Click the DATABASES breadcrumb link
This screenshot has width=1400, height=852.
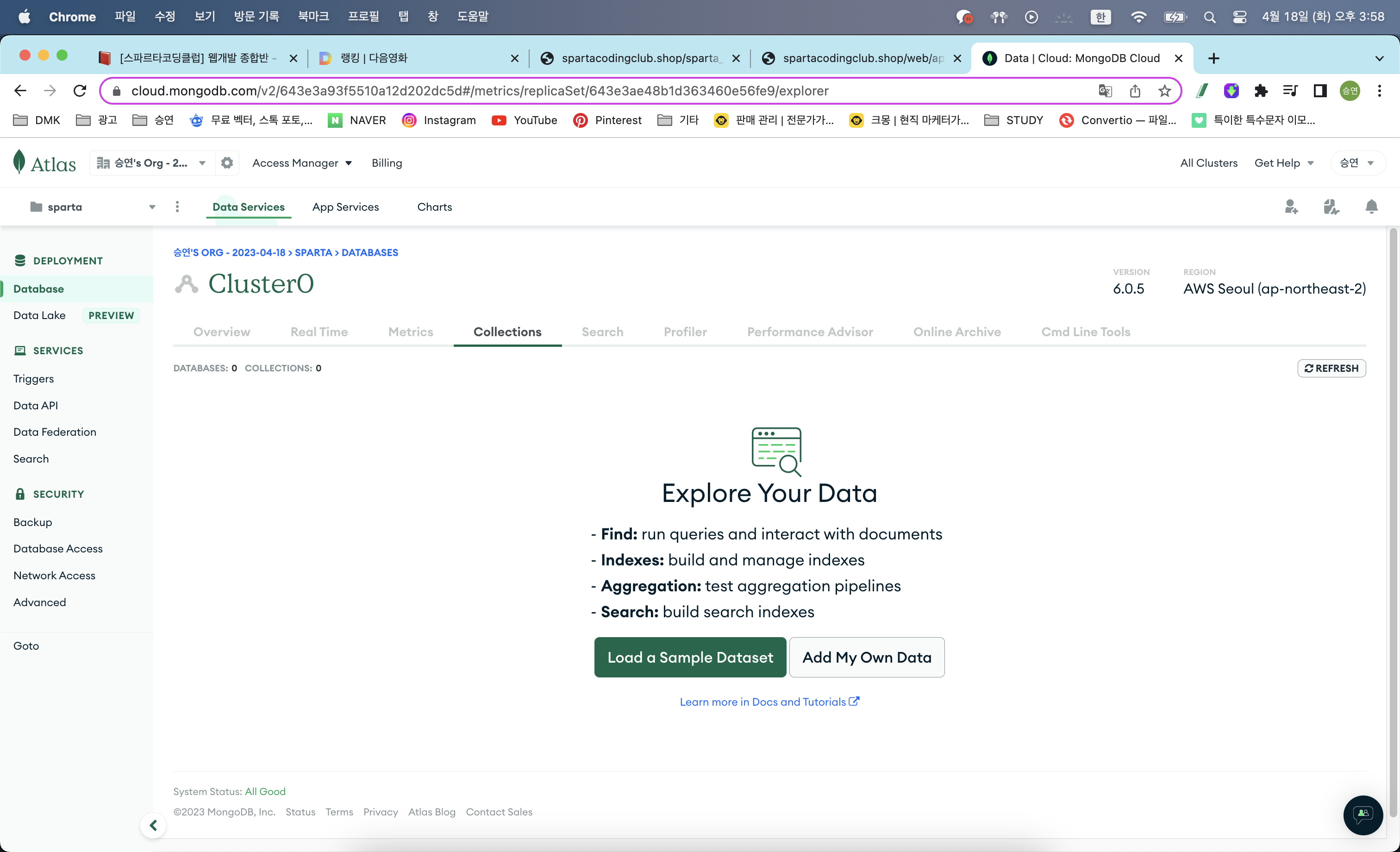click(x=370, y=253)
